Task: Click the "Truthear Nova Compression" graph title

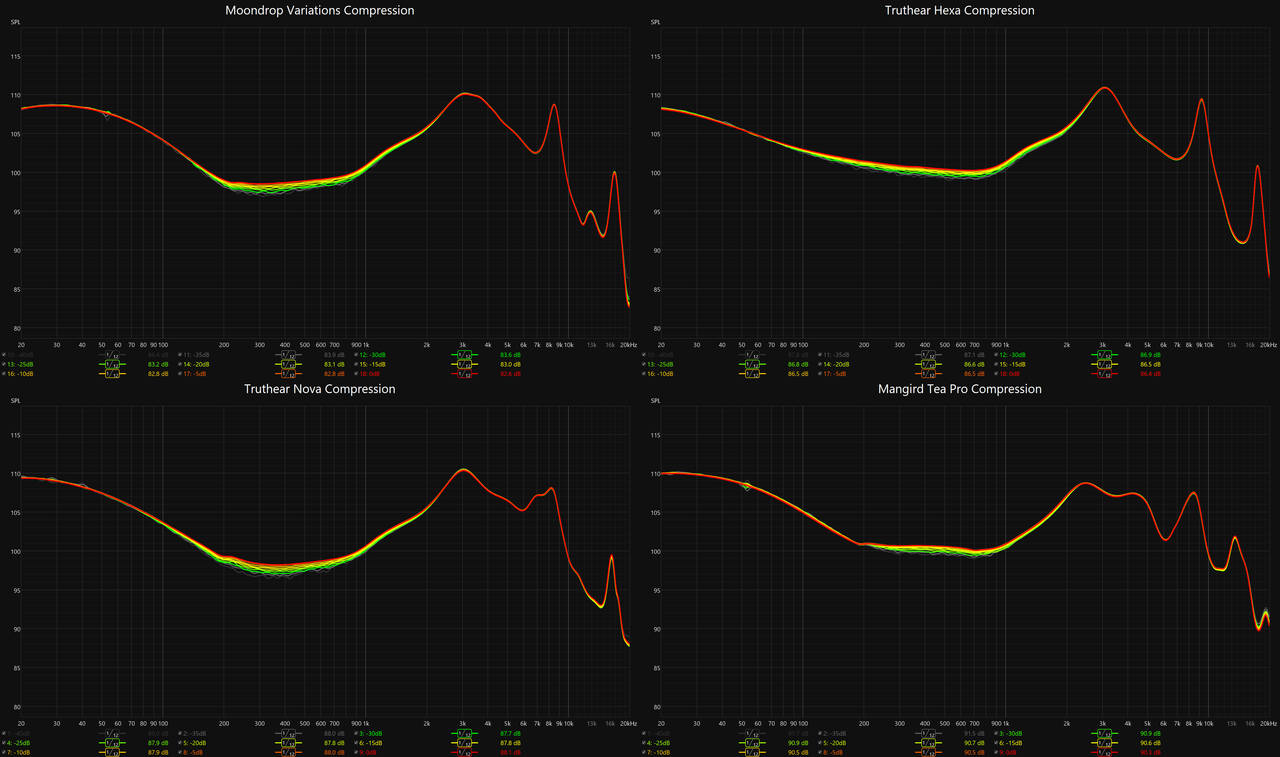Action: tap(320, 389)
